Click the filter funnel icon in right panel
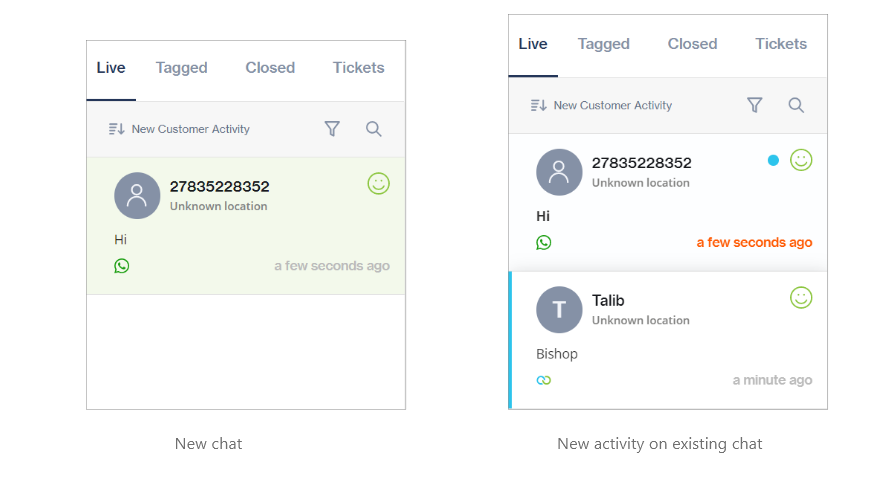Screen dimensions: 890x482 pos(755,105)
